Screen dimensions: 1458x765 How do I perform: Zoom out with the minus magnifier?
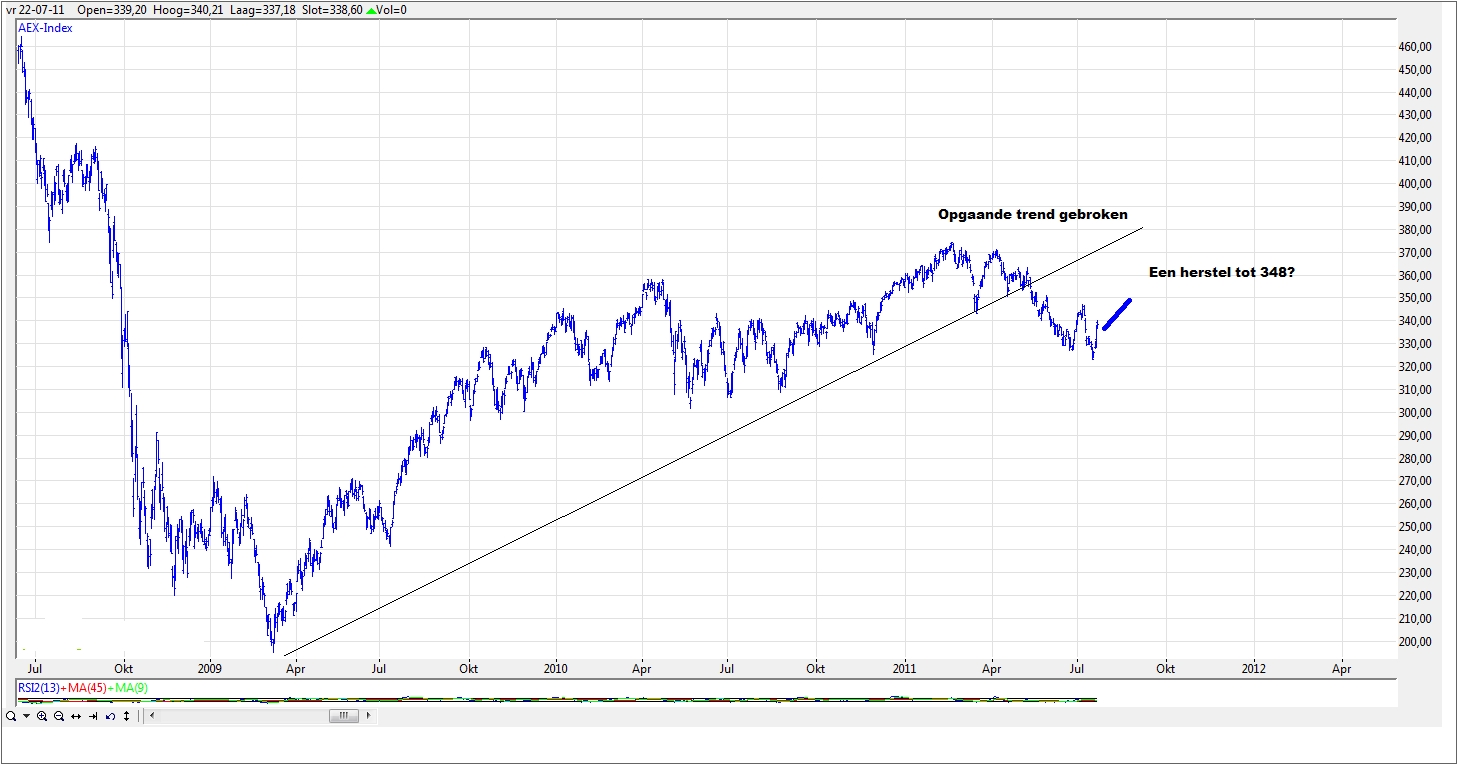tap(59, 716)
